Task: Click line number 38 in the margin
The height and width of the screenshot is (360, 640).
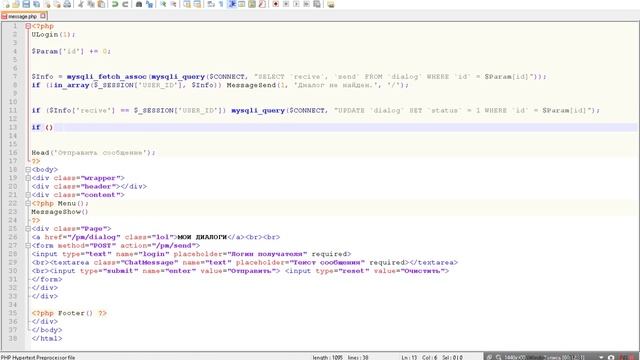Action: (13, 338)
